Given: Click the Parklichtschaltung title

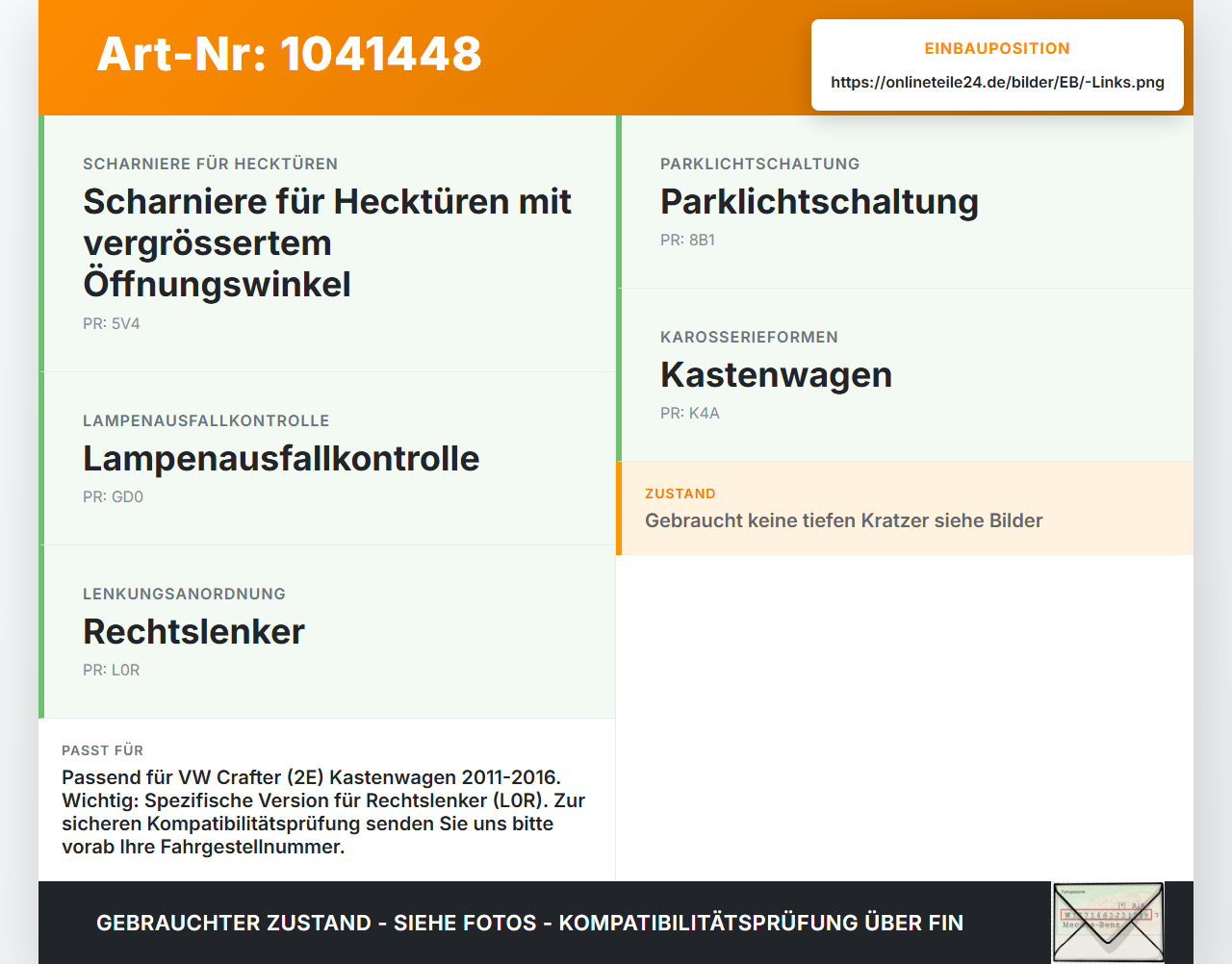Looking at the screenshot, I should [x=819, y=202].
